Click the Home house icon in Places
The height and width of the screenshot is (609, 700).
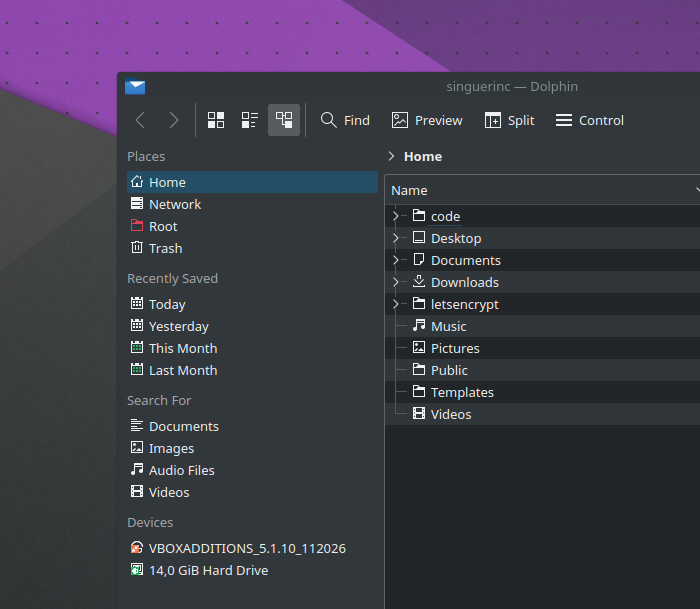[137, 182]
